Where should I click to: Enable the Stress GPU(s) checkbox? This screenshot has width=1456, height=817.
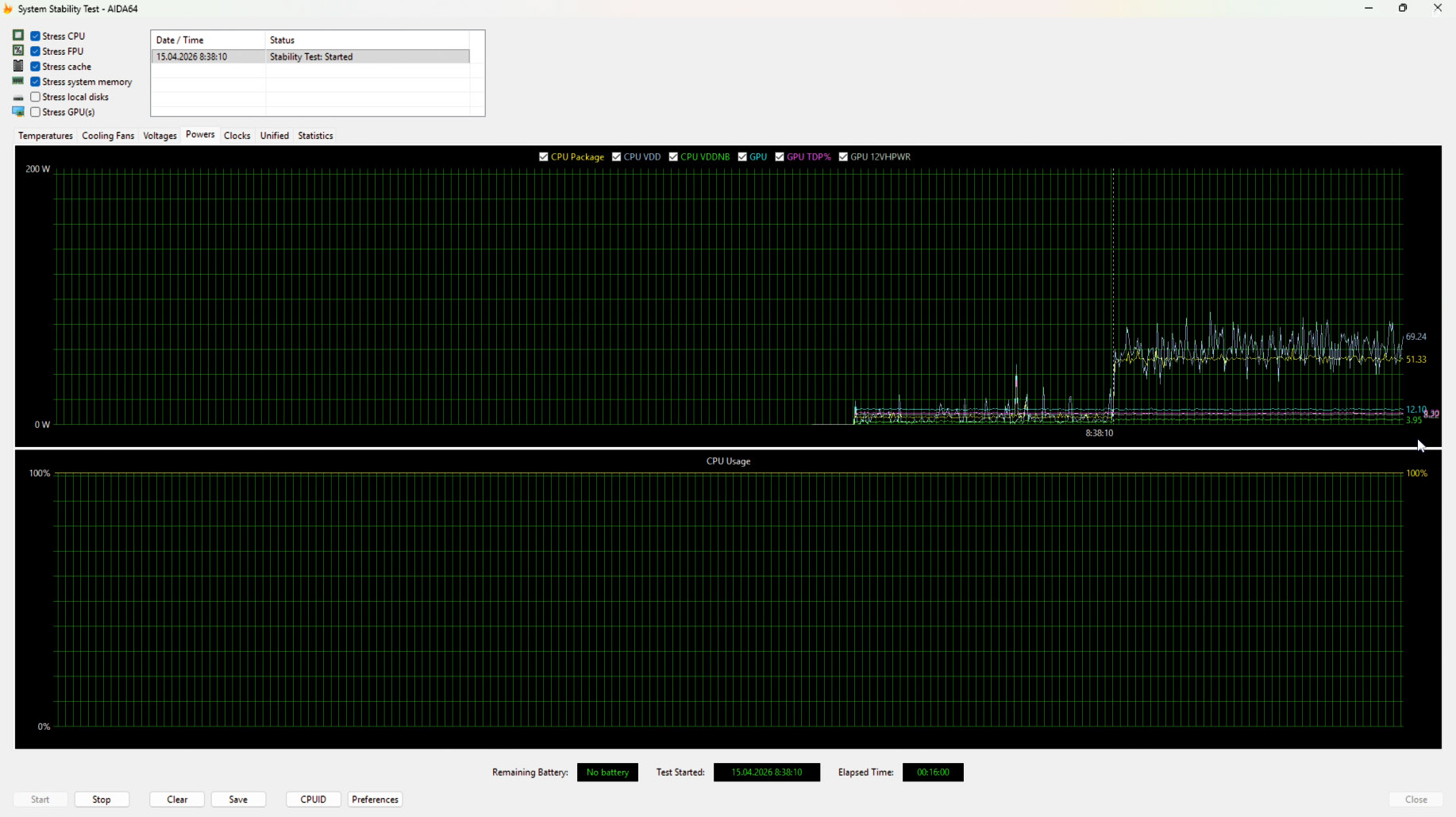[36, 112]
